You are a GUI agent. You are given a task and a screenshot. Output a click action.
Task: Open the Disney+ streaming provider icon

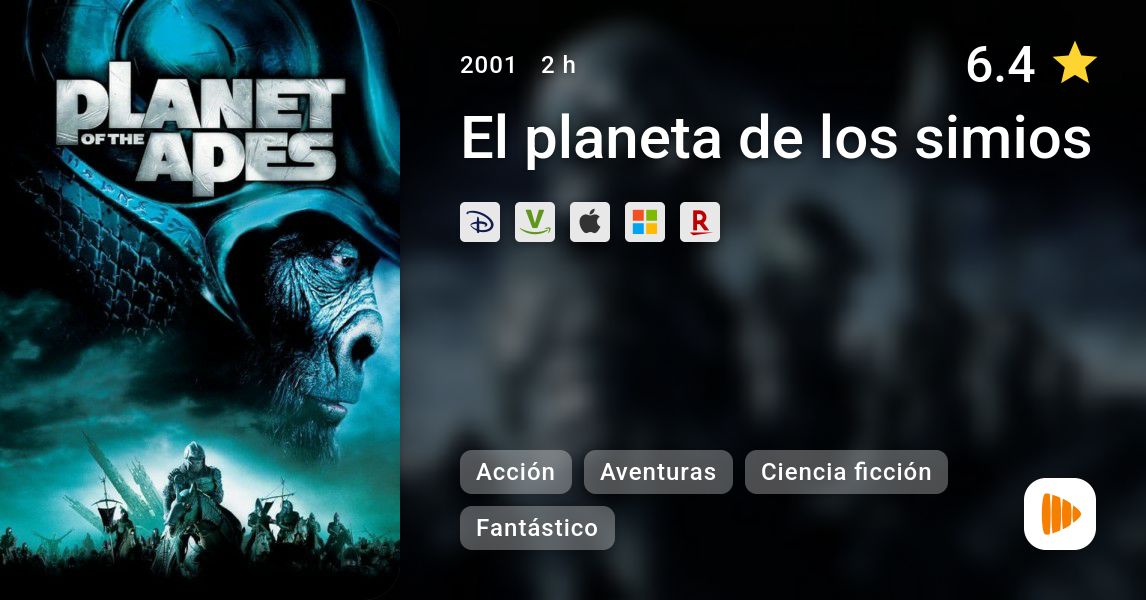point(480,222)
